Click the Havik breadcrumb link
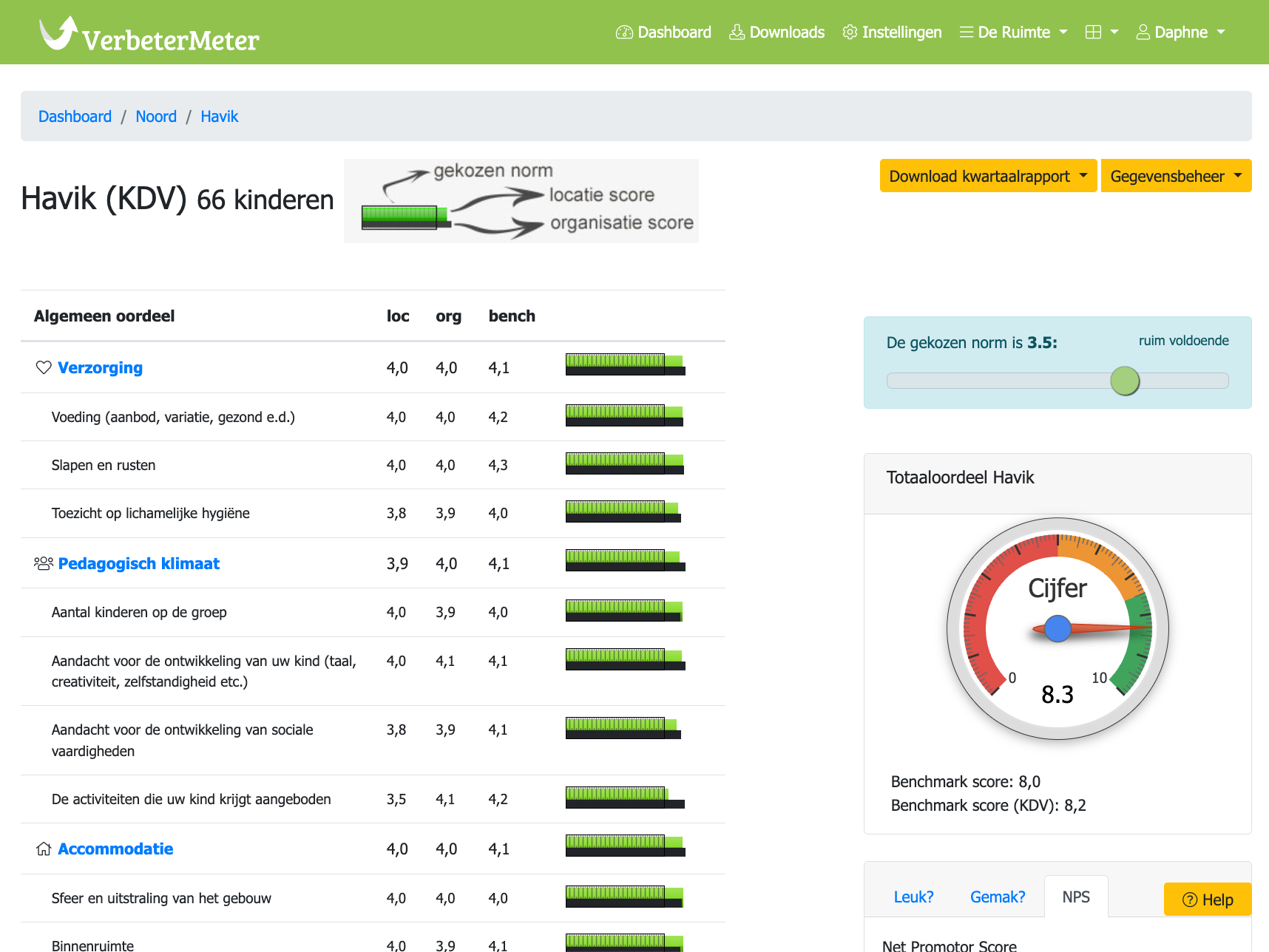Screen dimensions: 1269x952 tap(220, 117)
